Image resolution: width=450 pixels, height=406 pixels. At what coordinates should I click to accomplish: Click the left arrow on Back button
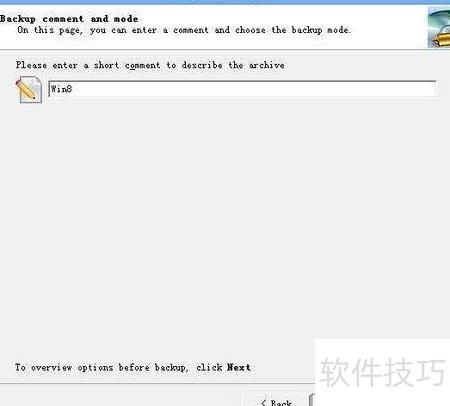(x=264, y=403)
